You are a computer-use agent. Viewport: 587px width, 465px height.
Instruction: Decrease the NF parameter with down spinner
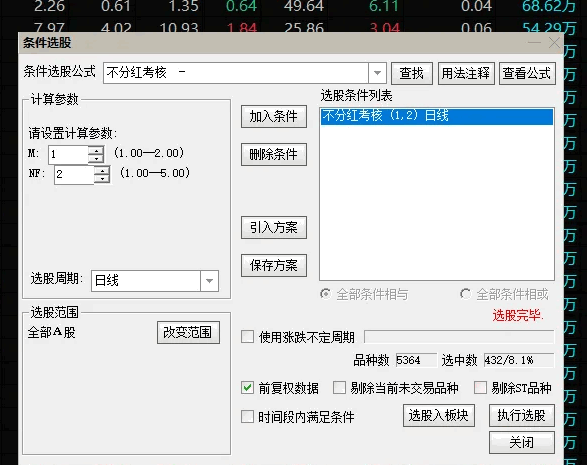102,179
